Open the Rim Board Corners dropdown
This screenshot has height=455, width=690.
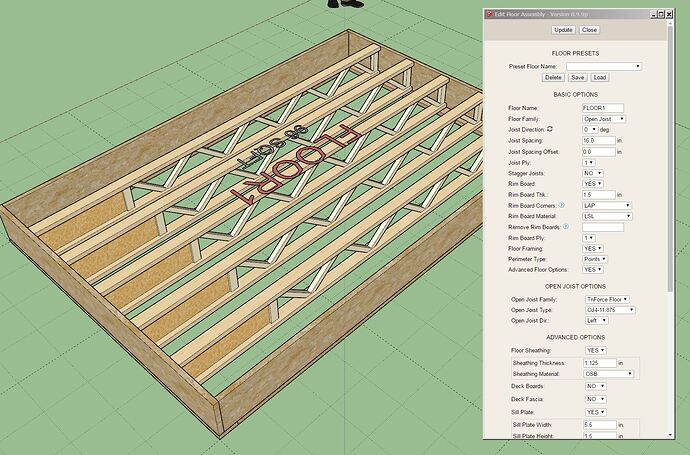point(607,205)
